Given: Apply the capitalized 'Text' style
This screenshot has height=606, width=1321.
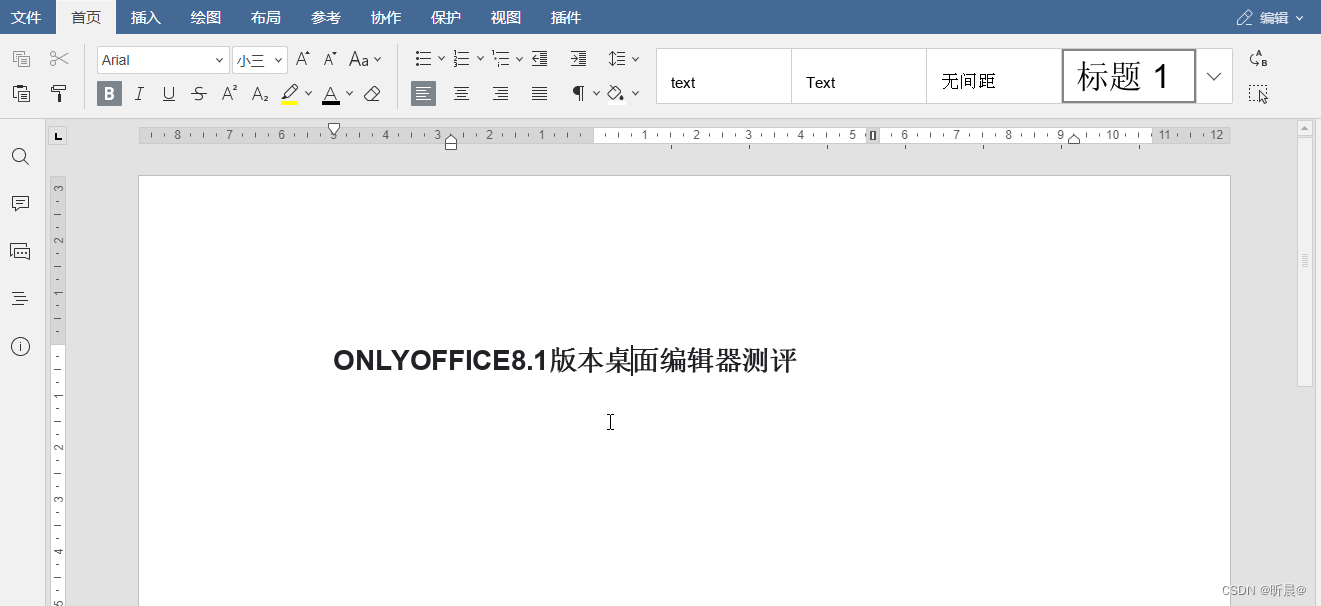Looking at the screenshot, I should tap(859, 76).
